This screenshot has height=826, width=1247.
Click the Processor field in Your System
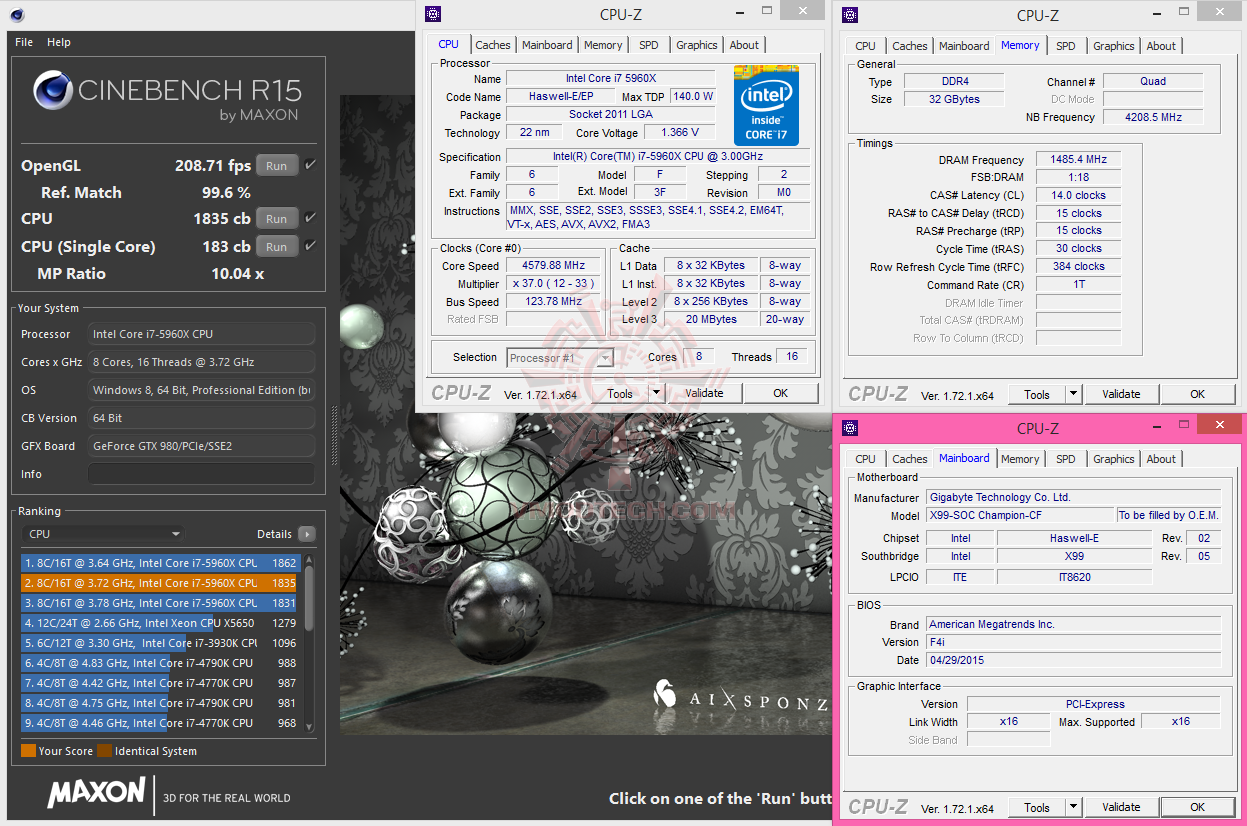click(x=201, y=334)
